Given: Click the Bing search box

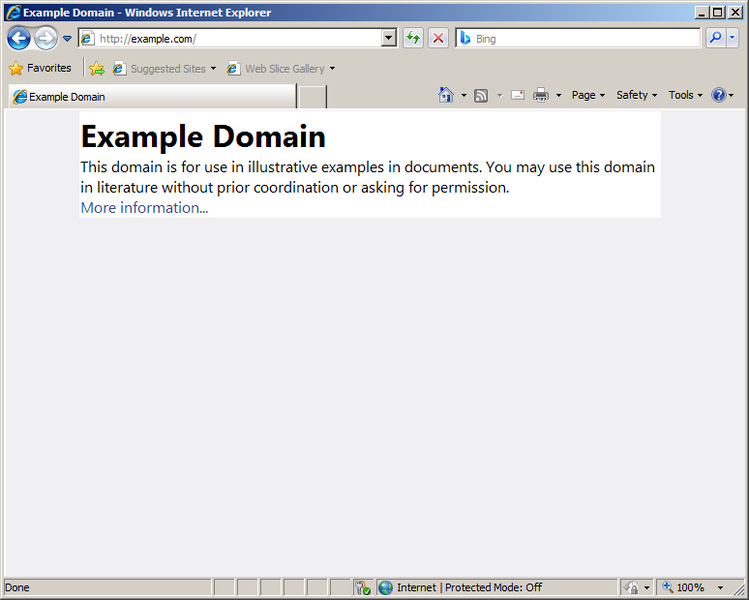Looking at the screenshot, I should [x=578, y=38].
